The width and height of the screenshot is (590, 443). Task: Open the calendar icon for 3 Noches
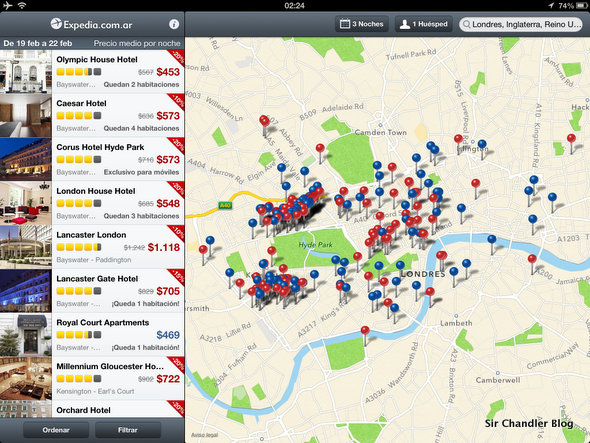[x=345, y=24]
